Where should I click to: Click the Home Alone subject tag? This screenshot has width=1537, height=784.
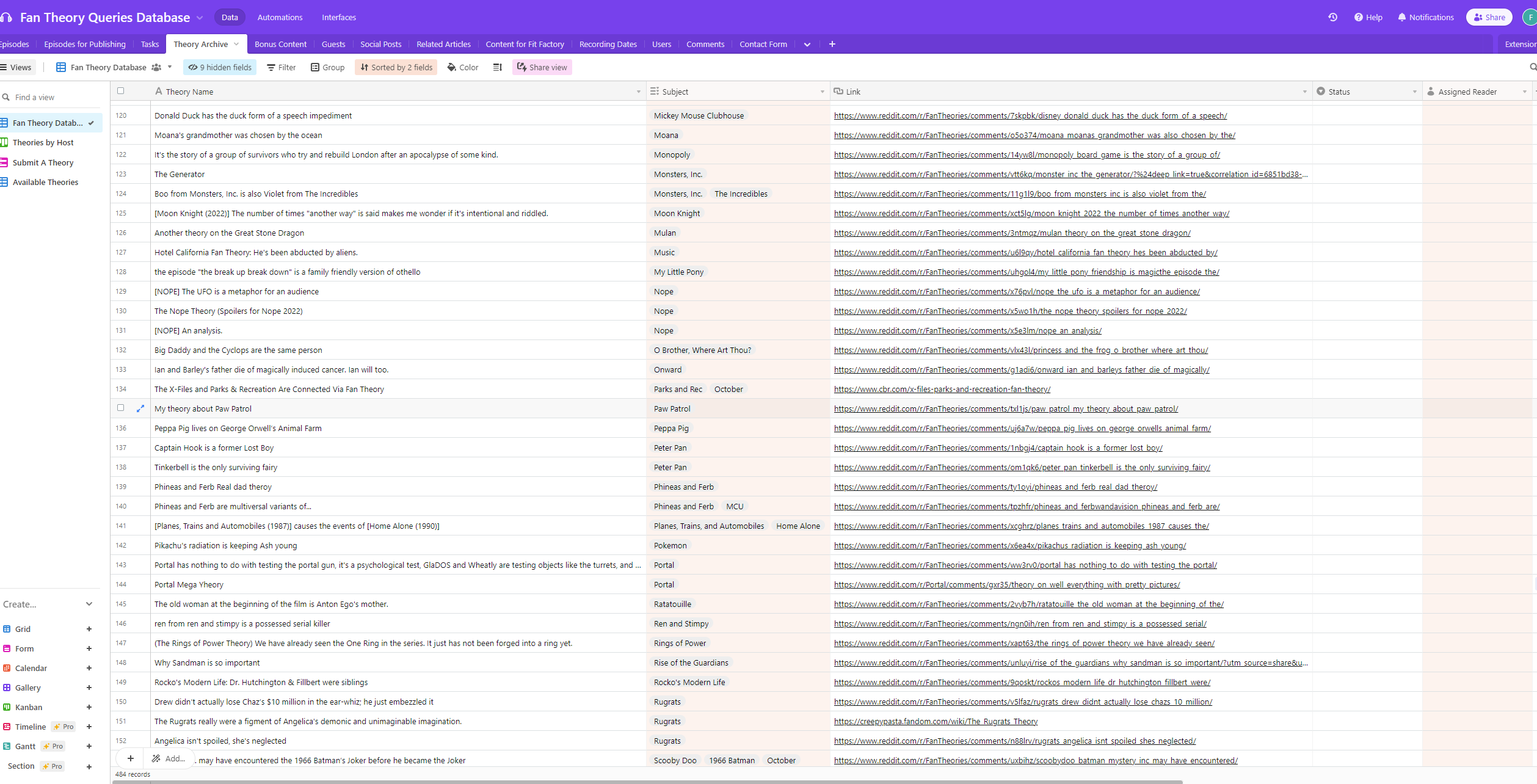798,526
